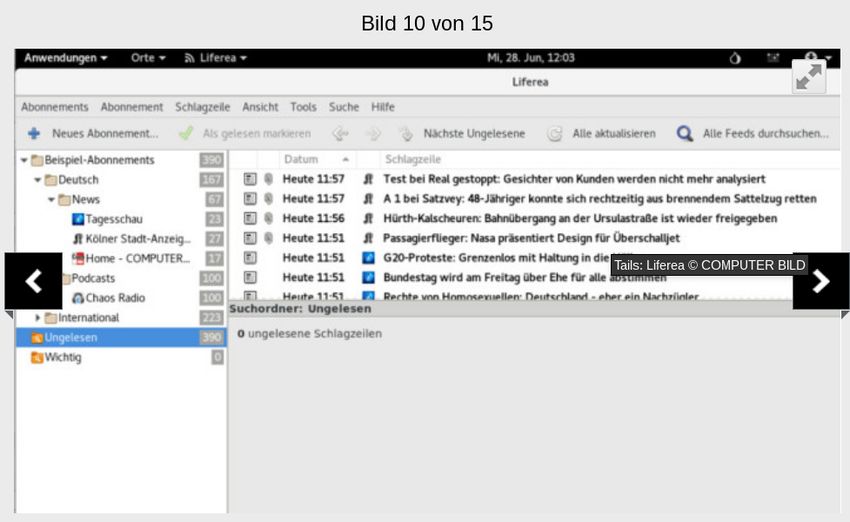Go to the previous gallery image
This screenshot has width=850, height=522.
34,281
